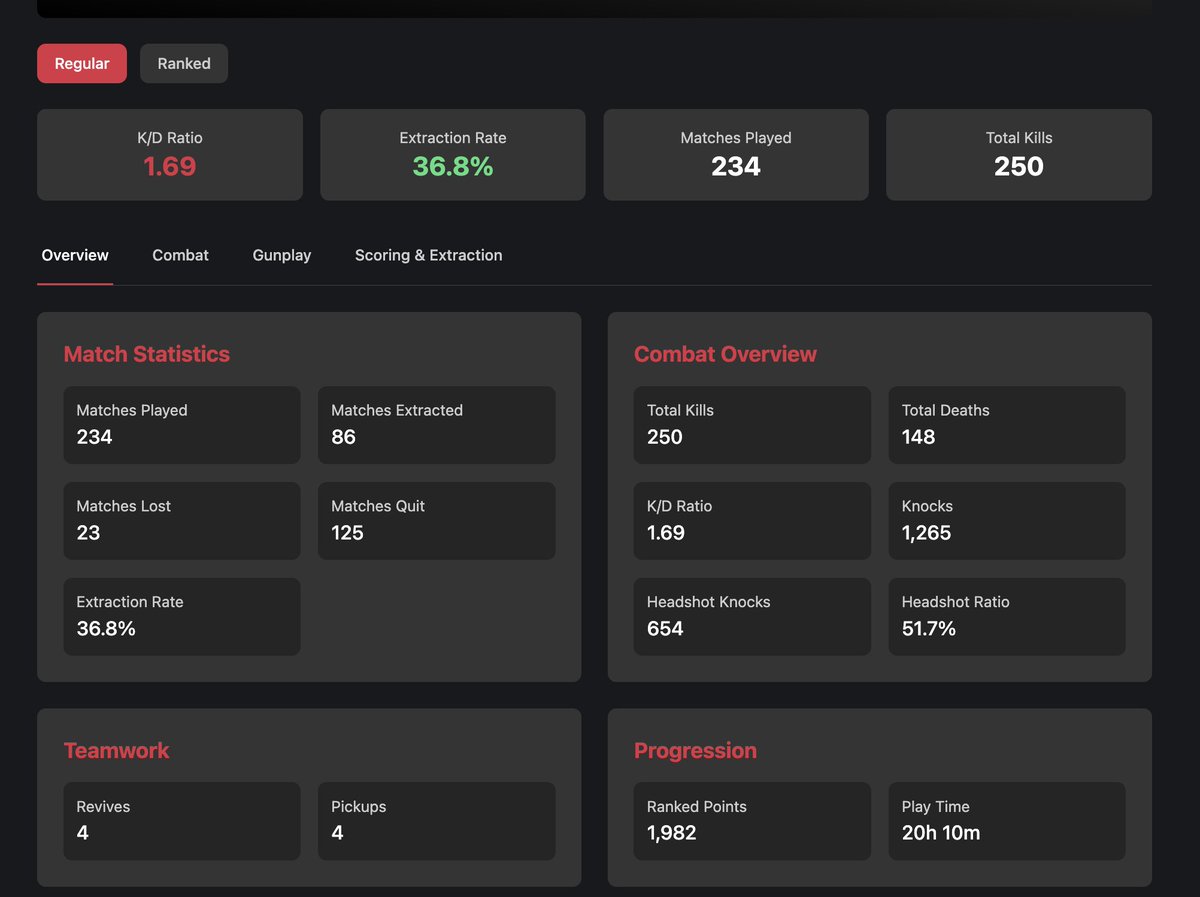This screenshot has width=1200, height=897.
Task: Click the Play Time stat card
Action: point(1007,821)
